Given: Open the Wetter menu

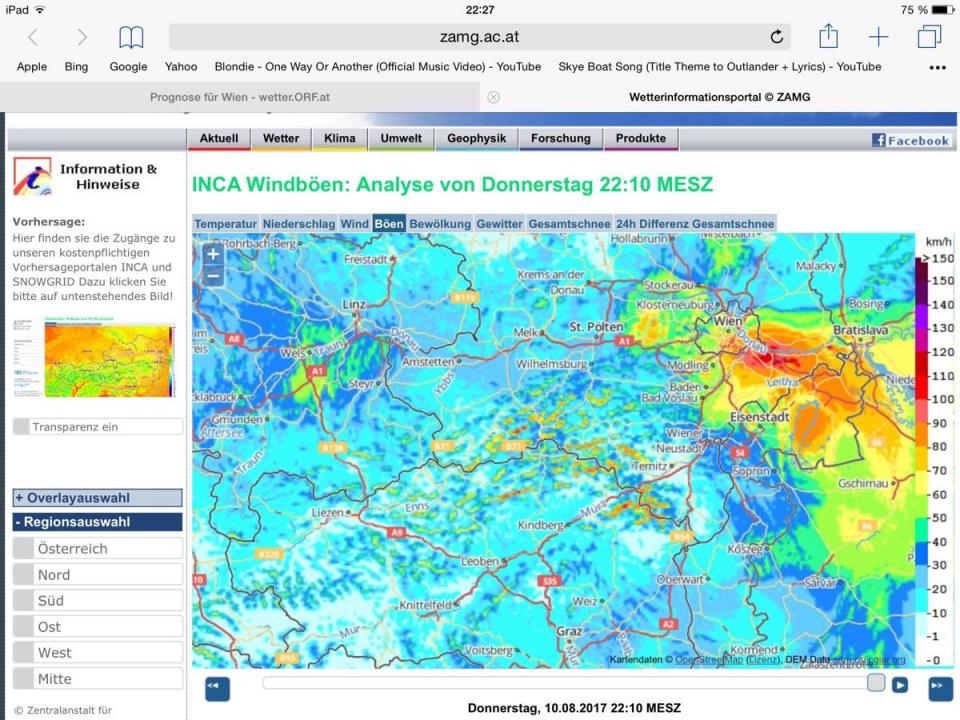Looking at the screenshot, I should tap(280, 139).
